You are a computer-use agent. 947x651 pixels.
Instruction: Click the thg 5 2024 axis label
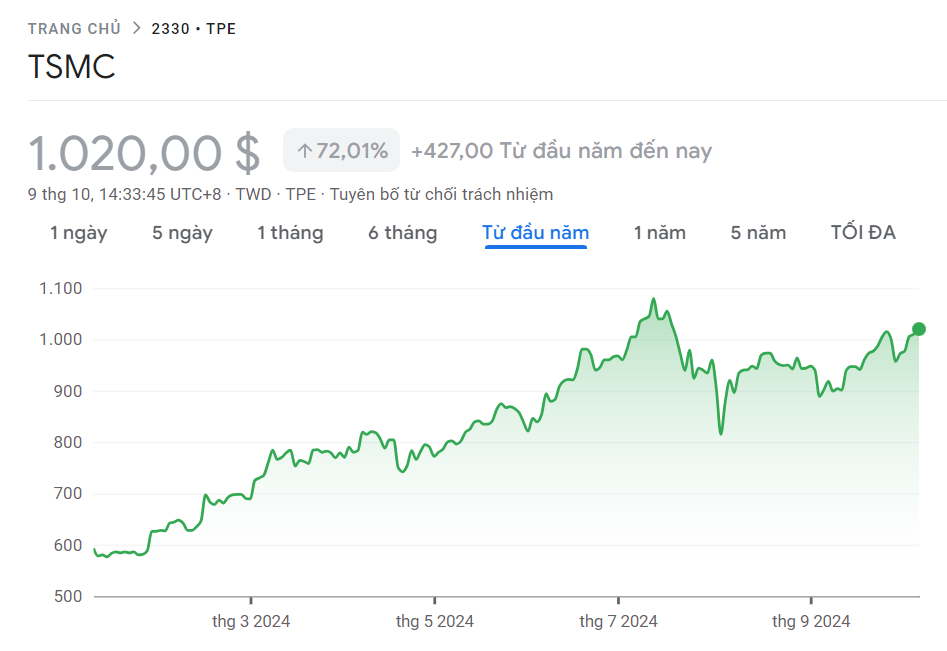click(x=435, y=621)
